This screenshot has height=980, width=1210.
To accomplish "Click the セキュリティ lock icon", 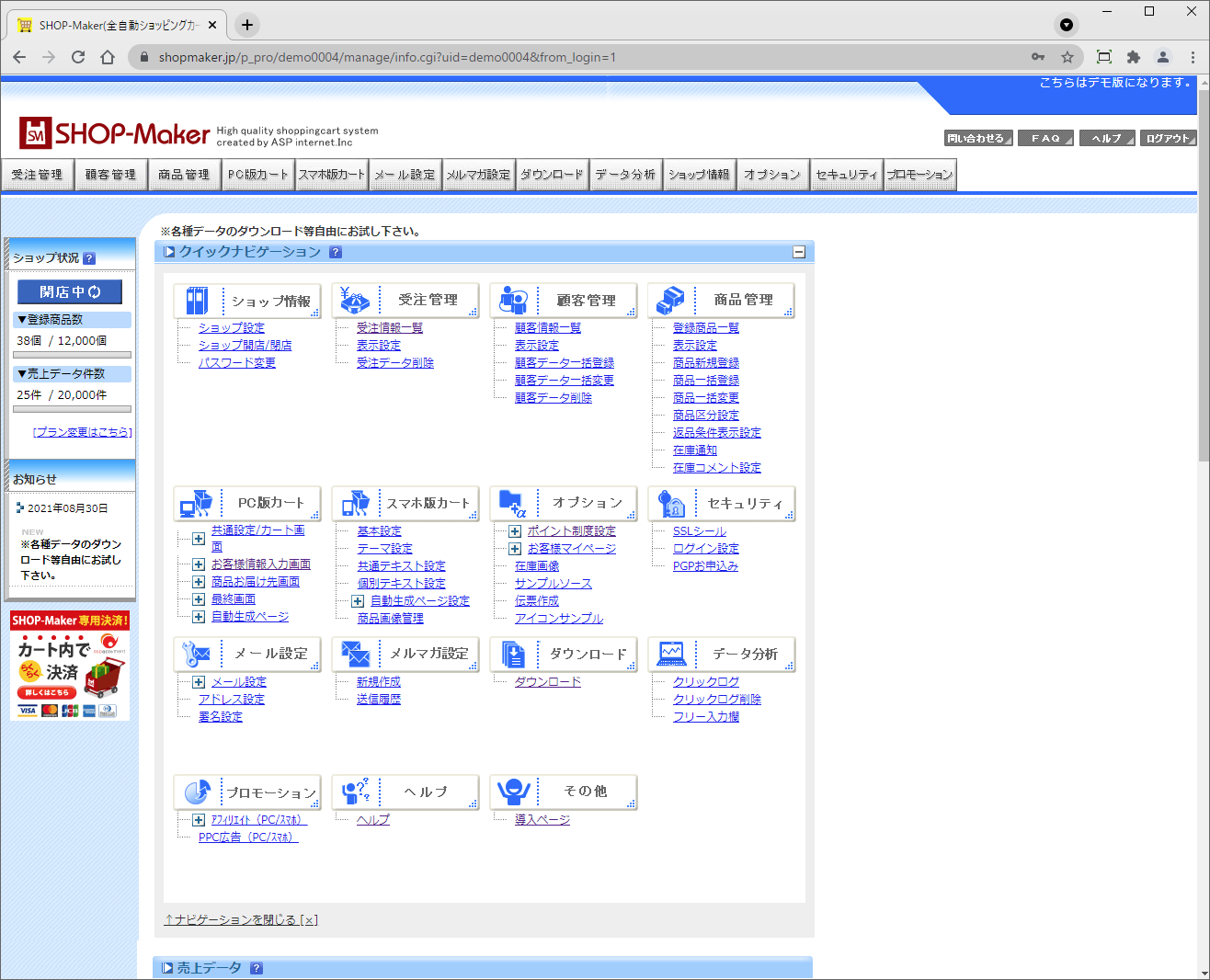I will point(671,504).
